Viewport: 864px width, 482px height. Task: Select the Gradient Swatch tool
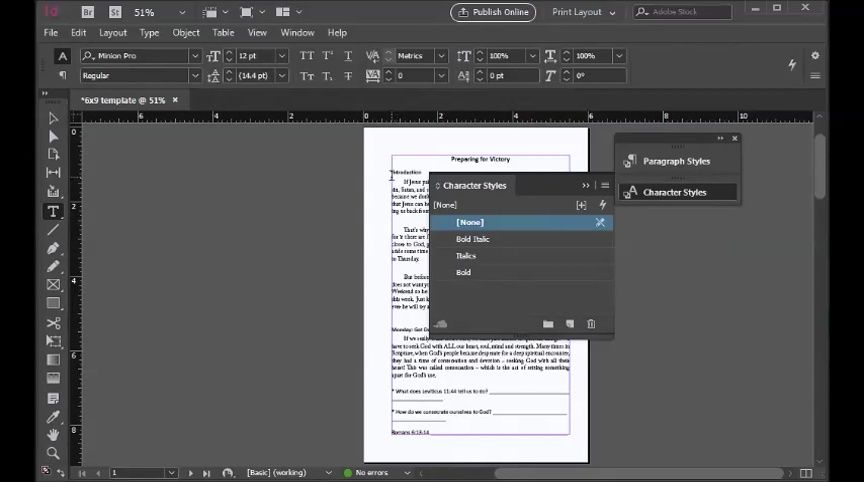click(x=53, y=360)
